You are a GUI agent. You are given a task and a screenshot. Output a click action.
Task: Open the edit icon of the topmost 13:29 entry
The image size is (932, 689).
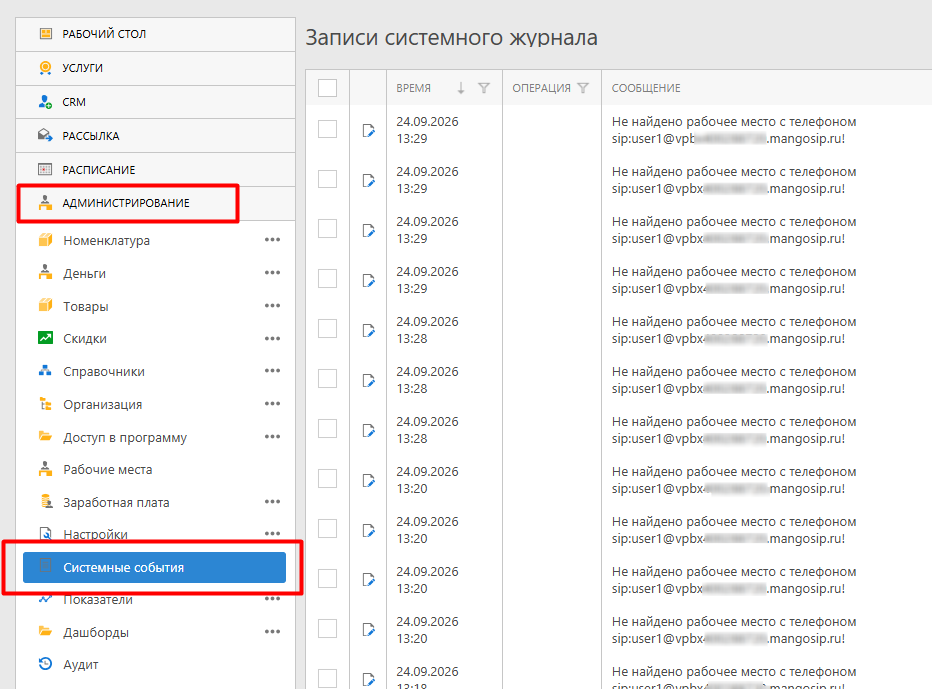pos(369,130)
